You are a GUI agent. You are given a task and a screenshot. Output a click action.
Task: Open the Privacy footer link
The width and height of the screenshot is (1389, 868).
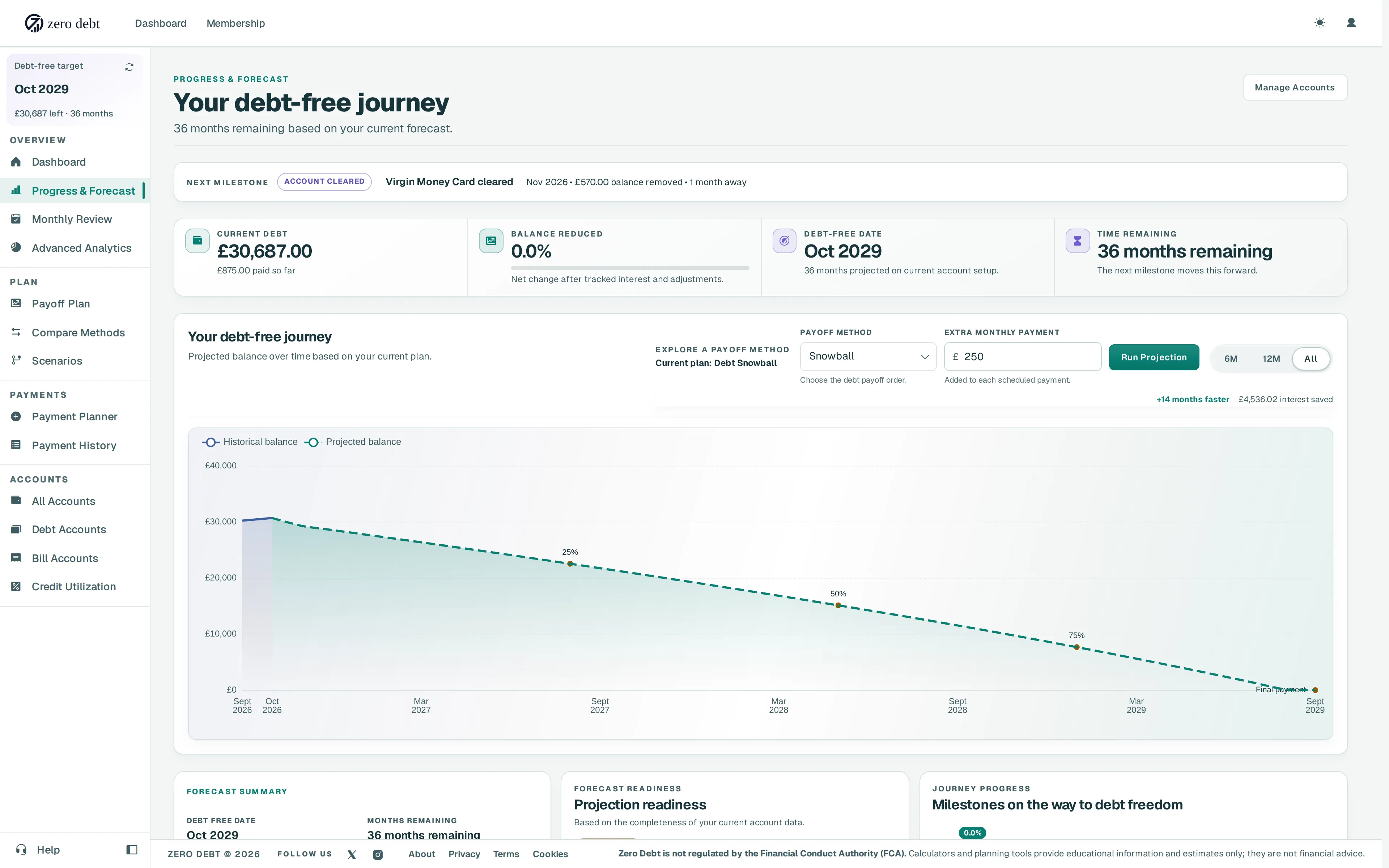464,854
